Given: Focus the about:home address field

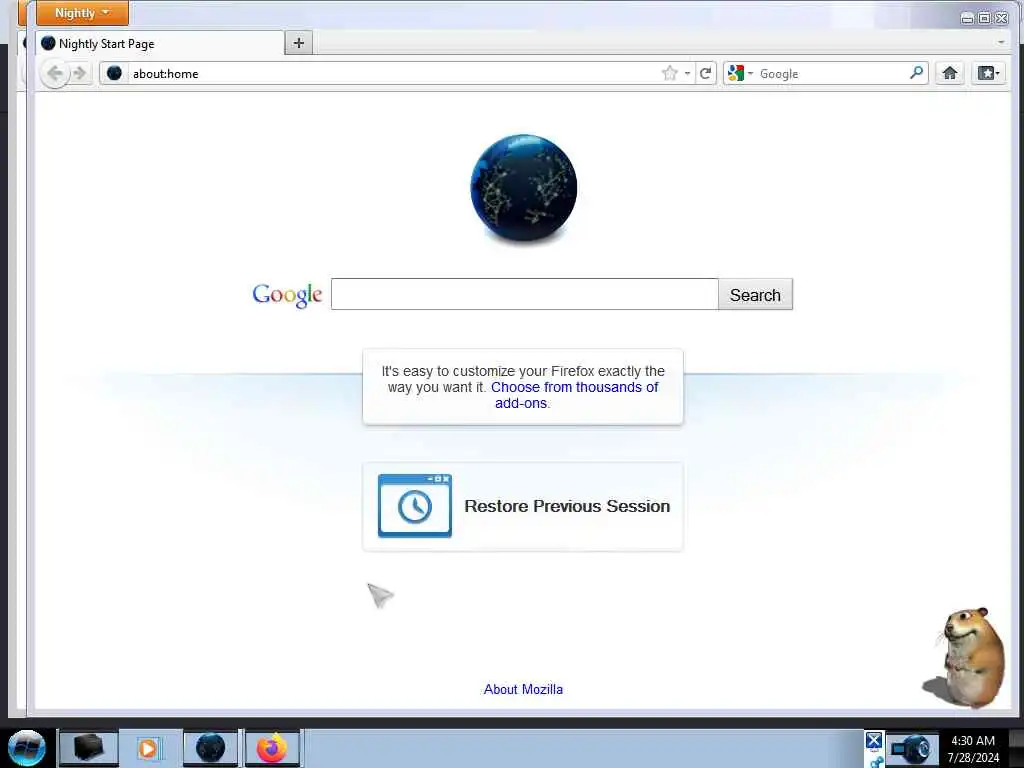Looking at the screenshot, I should point(392,74).
